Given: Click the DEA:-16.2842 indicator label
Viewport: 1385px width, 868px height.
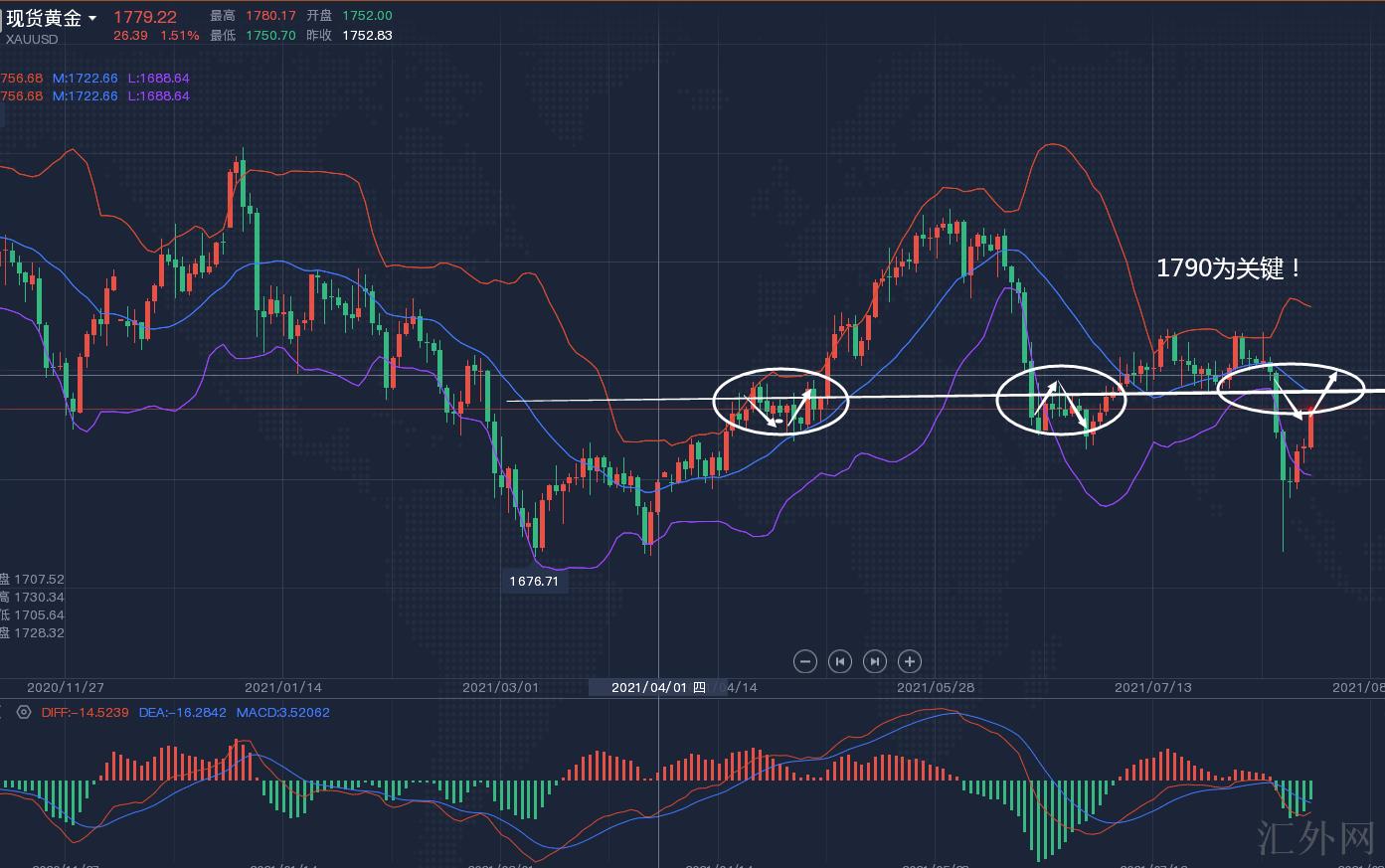Looking at the screenshot, I should pyautogui.click(x=182, y=713).
